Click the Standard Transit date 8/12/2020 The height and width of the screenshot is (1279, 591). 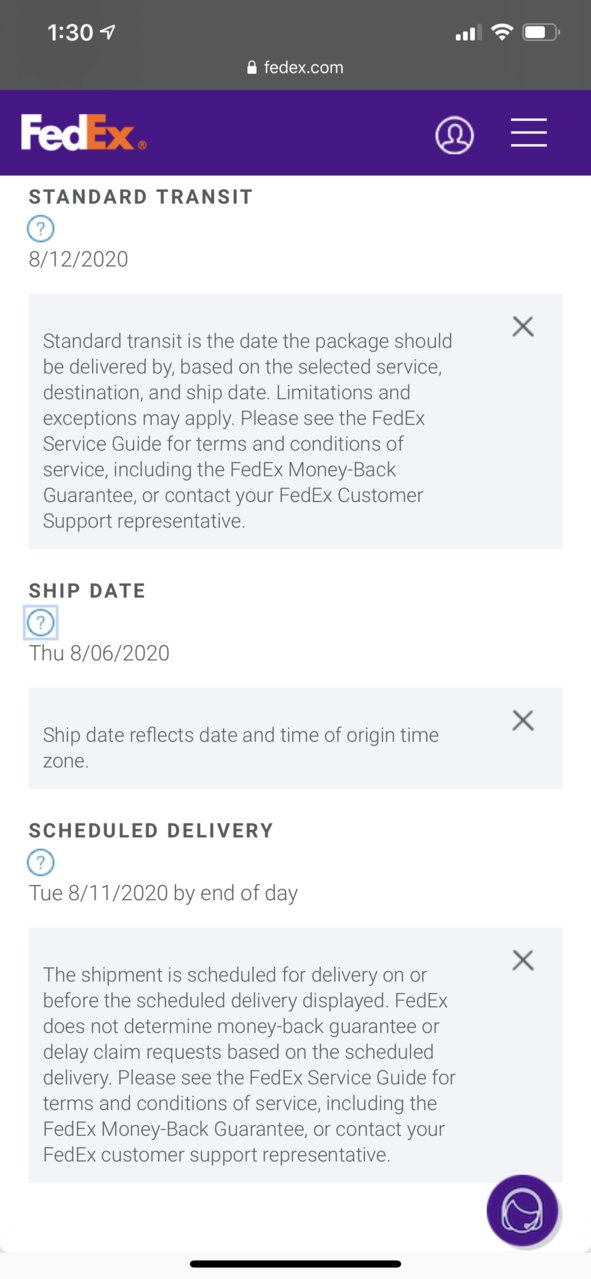tap(78, 259)
